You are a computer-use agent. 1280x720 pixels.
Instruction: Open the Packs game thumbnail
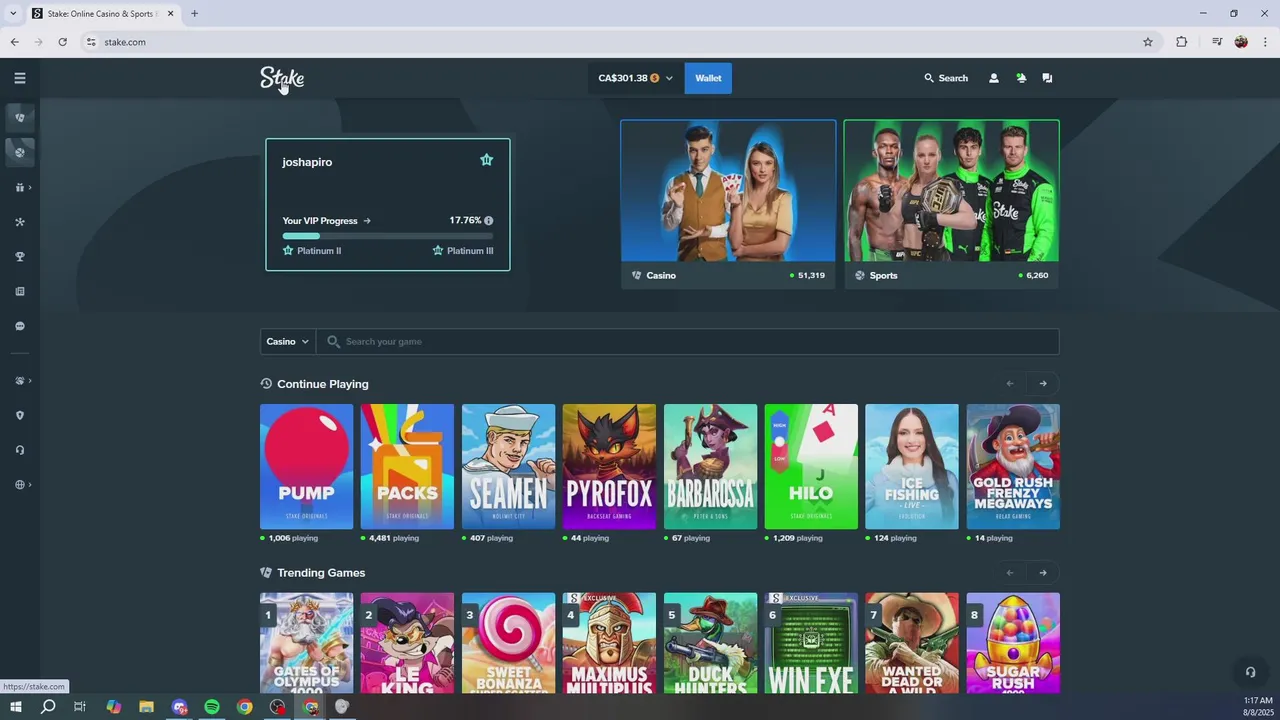tap(407, 466)
